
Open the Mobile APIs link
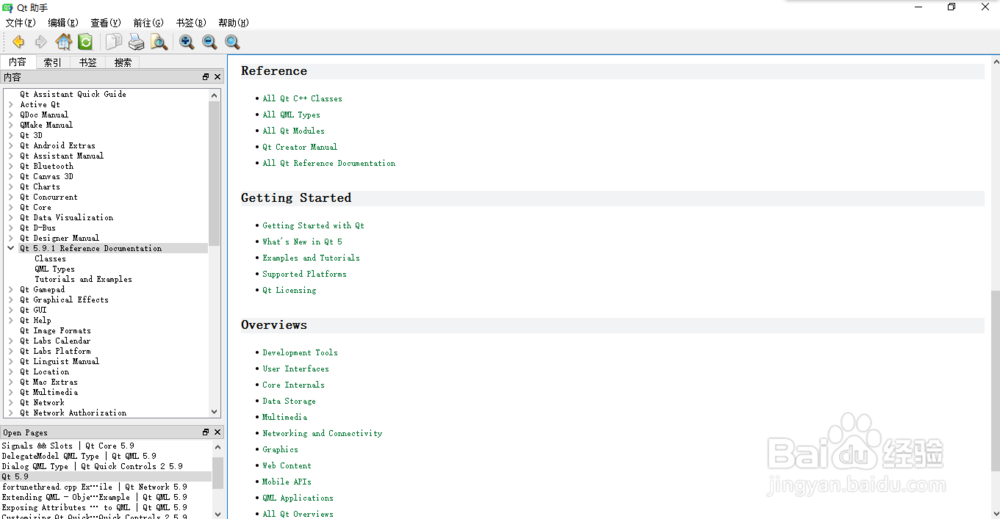(x=286, y=482)
